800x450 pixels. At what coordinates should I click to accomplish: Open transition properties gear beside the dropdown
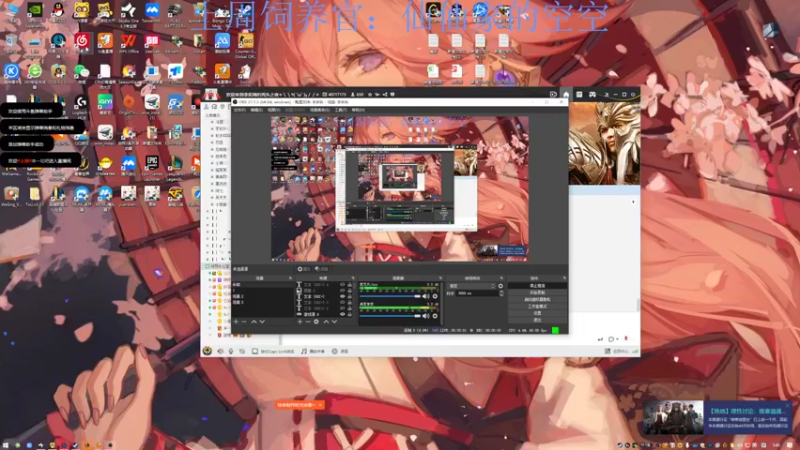point(501,286)
